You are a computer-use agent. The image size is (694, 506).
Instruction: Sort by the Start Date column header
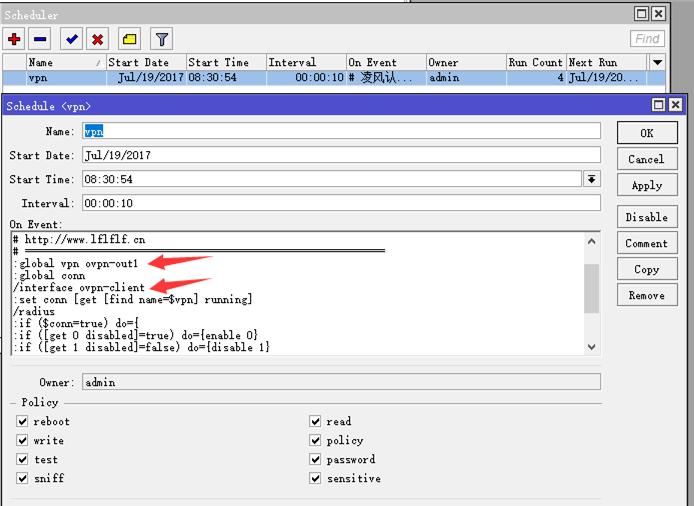pyautogui.click(x=145, y=62)
